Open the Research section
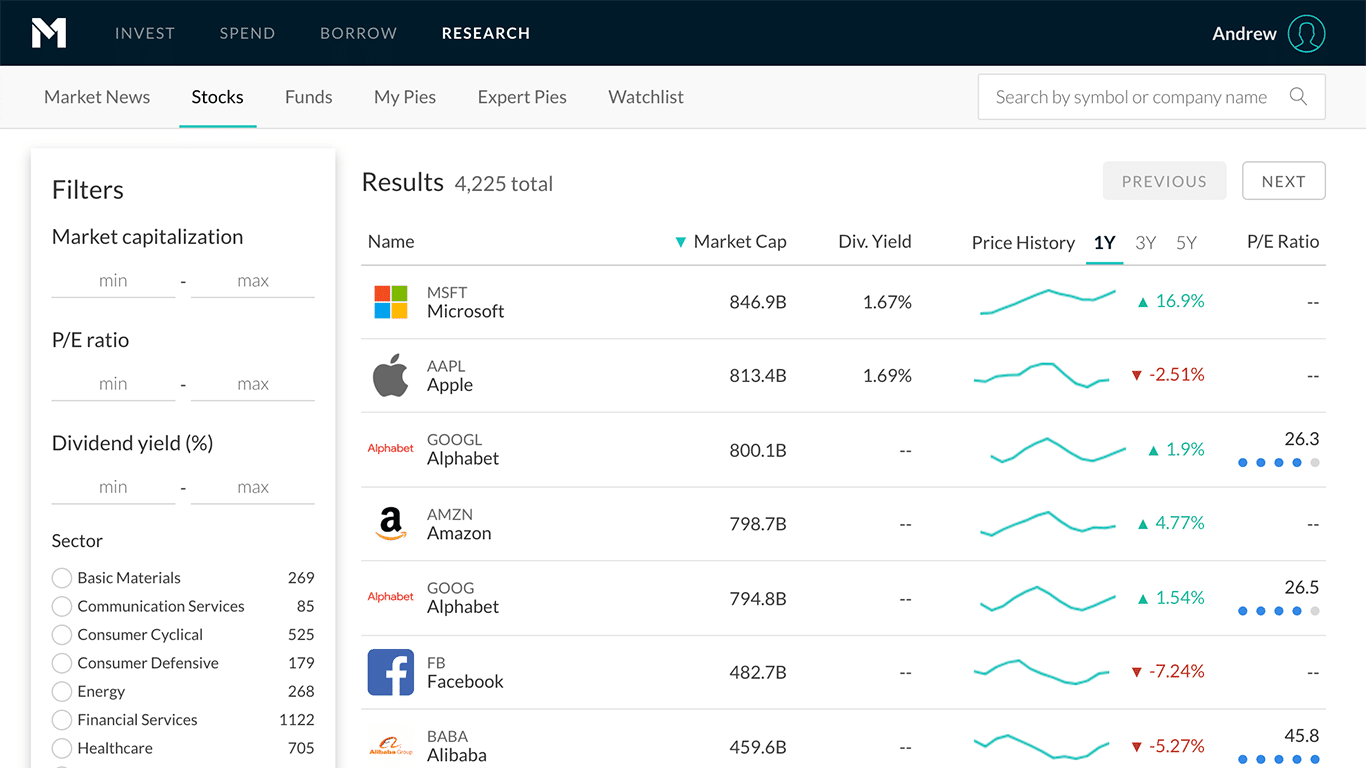 click(486, 33)
